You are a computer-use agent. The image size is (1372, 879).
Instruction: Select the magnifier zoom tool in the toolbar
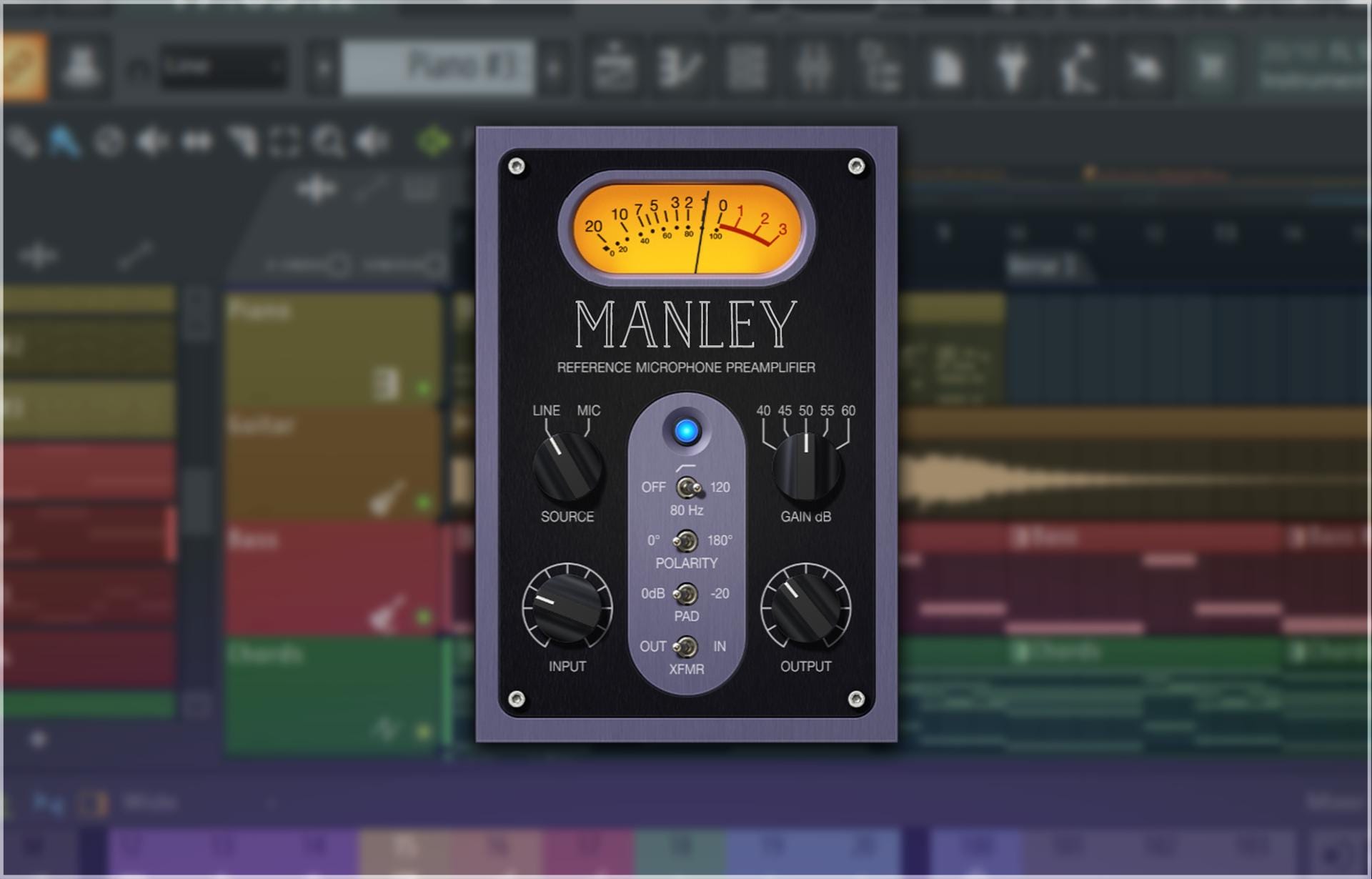tap(329, 141)
